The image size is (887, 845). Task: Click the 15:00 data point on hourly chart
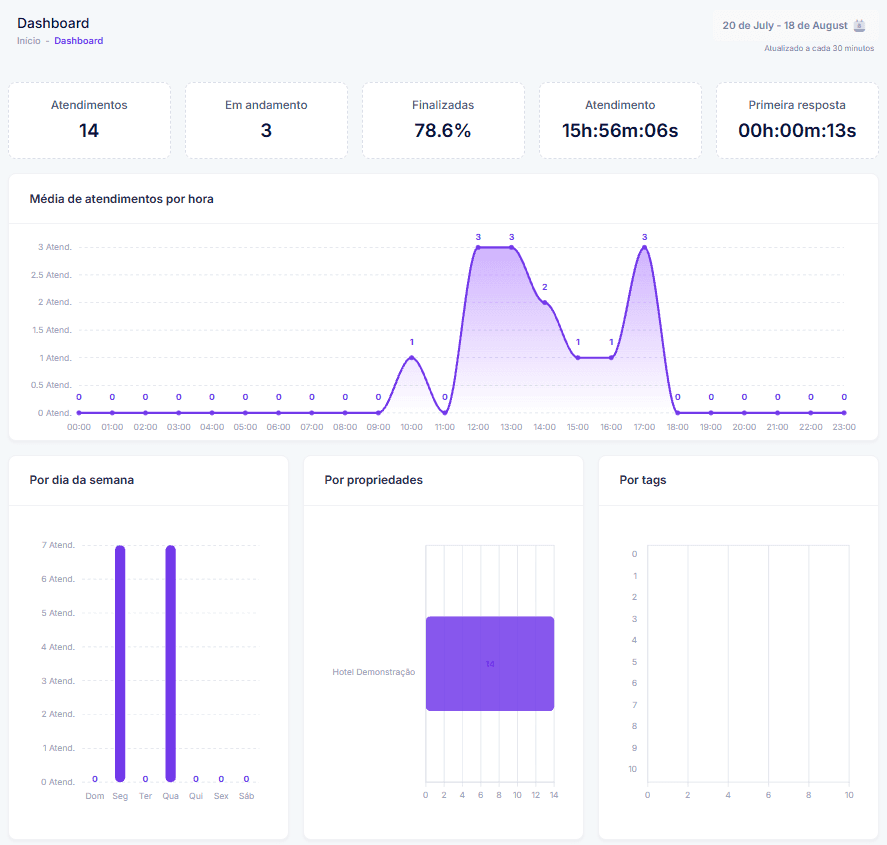coord(578,357)
